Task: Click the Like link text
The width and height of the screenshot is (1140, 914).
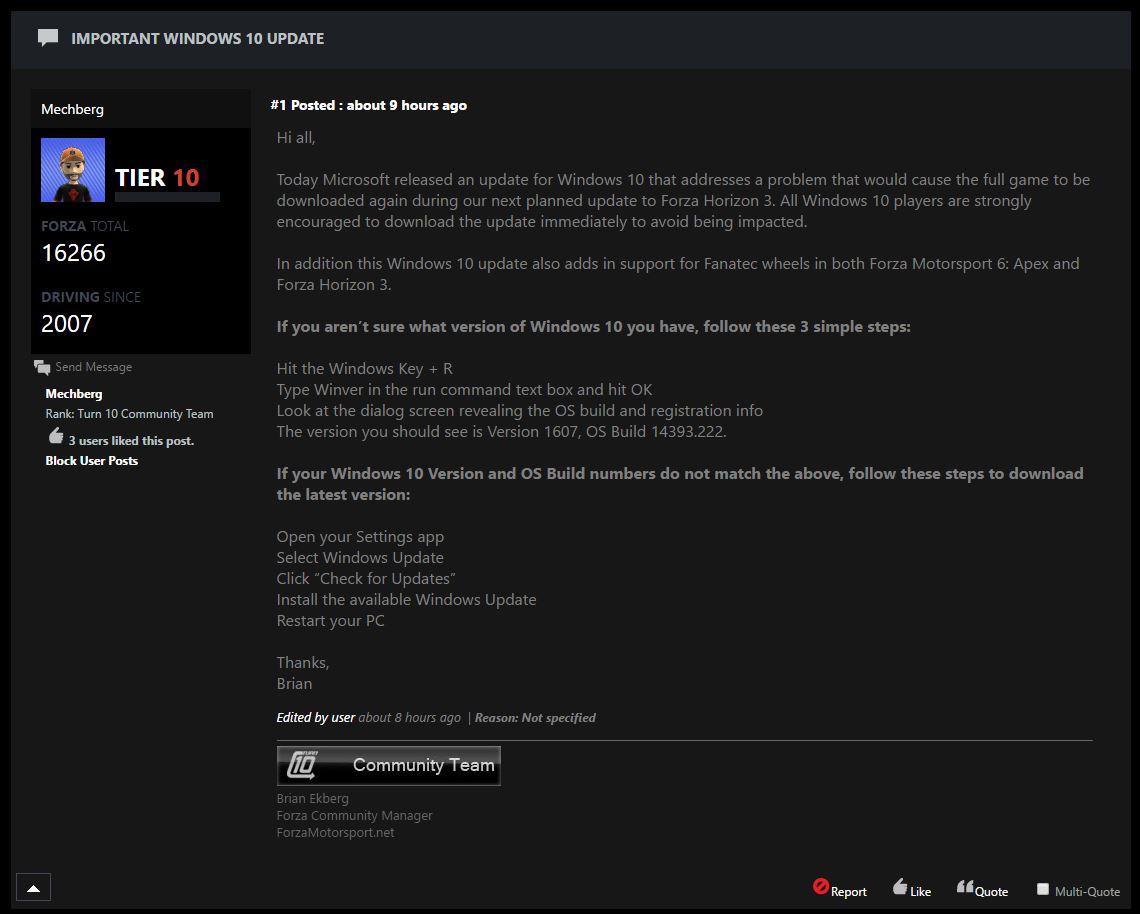Action: (x=920, y=891)
